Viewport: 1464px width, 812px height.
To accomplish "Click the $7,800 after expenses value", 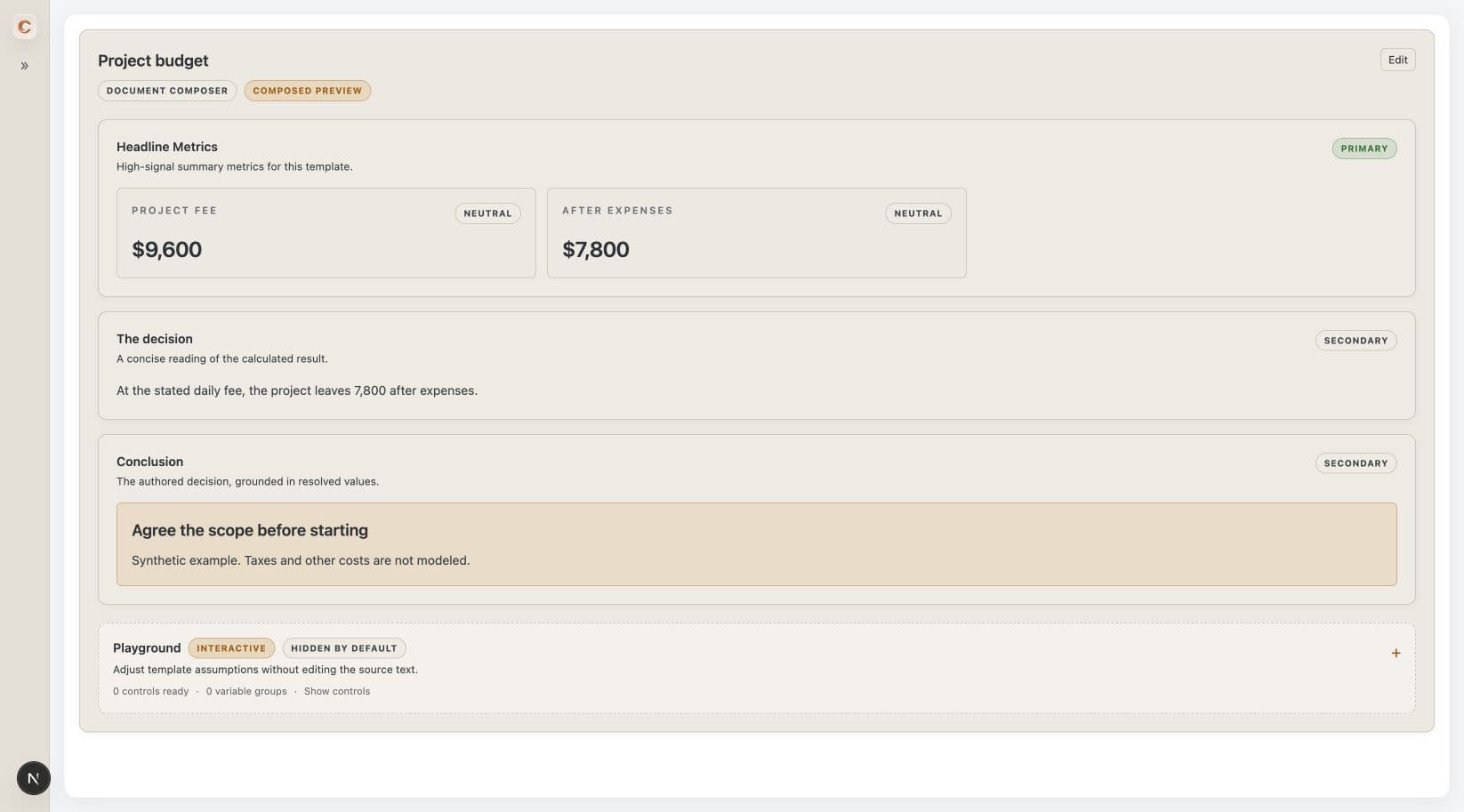I will click(x=596, y=250).
